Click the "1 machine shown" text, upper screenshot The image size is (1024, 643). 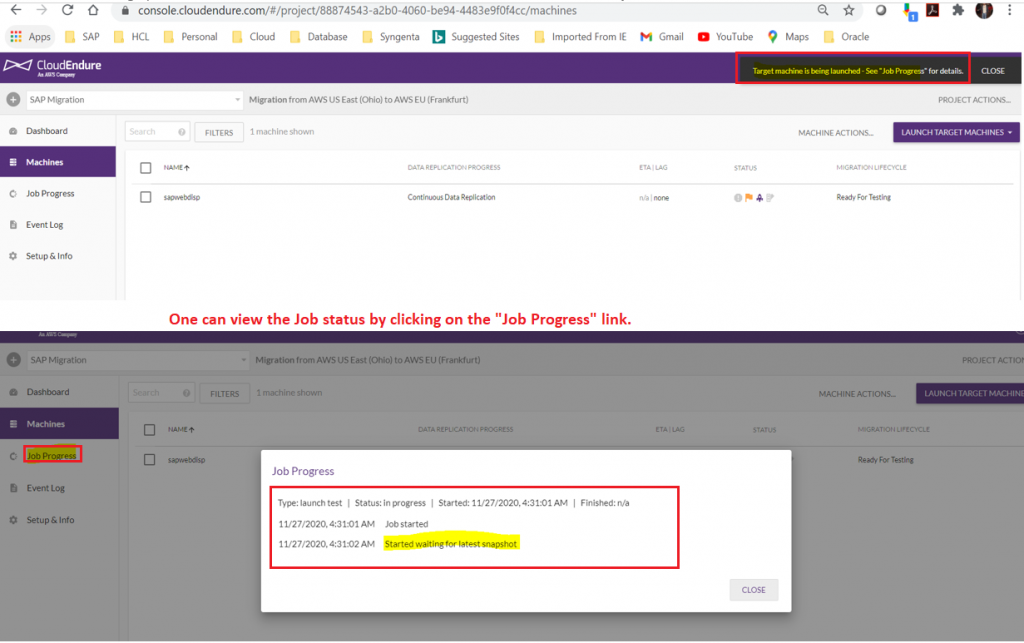point(281,132)
